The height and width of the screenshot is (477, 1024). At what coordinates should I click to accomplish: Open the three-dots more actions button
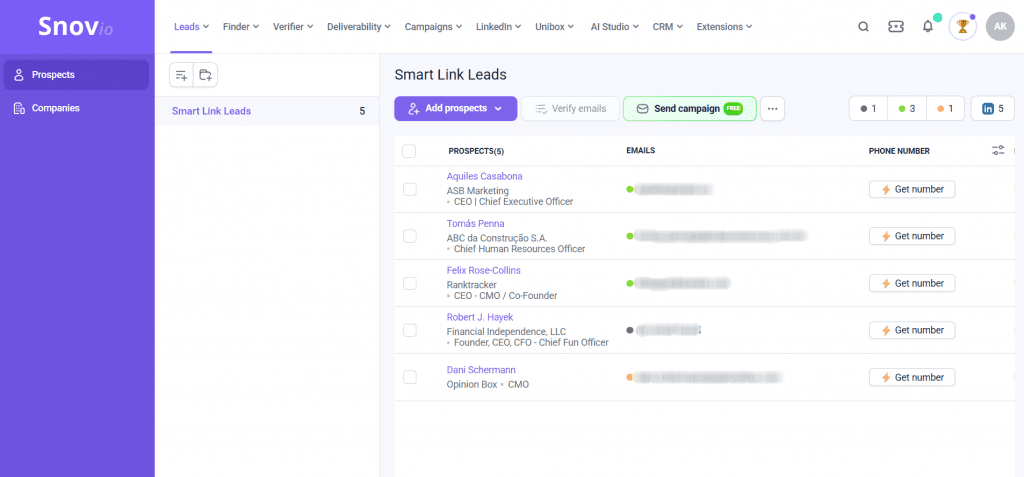(x=773, y=108)
